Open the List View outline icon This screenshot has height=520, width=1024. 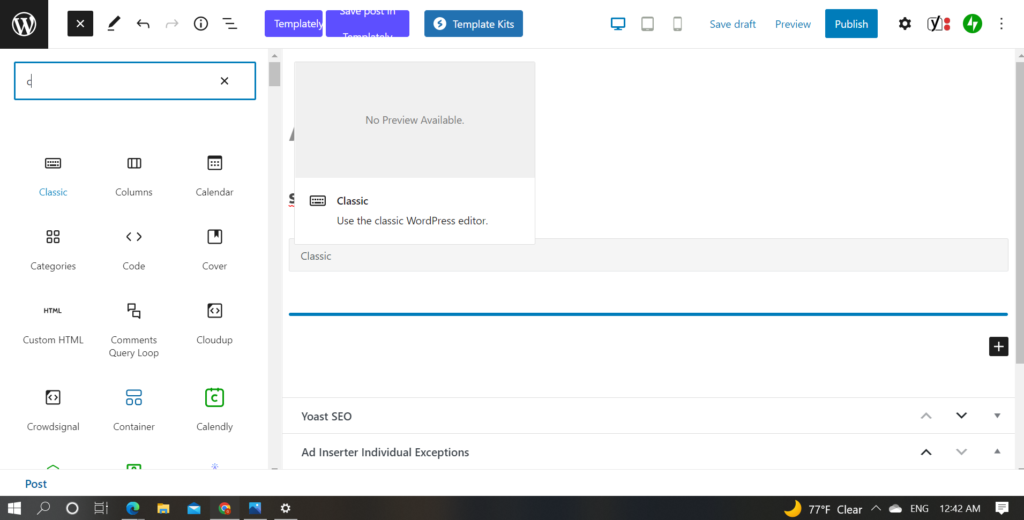point(229,24)
